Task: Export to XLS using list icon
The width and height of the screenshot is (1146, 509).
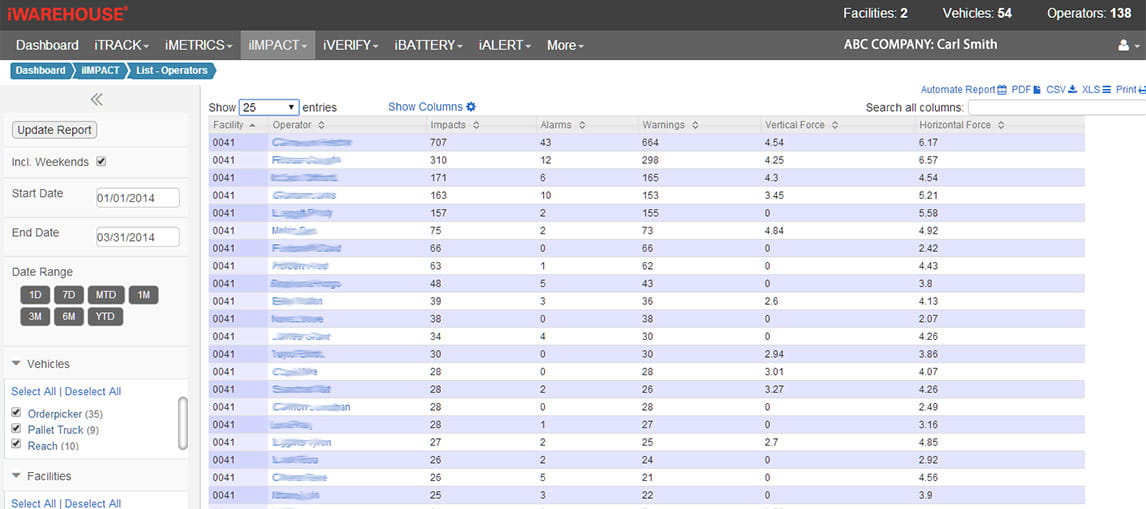Action: [1107, 90]
